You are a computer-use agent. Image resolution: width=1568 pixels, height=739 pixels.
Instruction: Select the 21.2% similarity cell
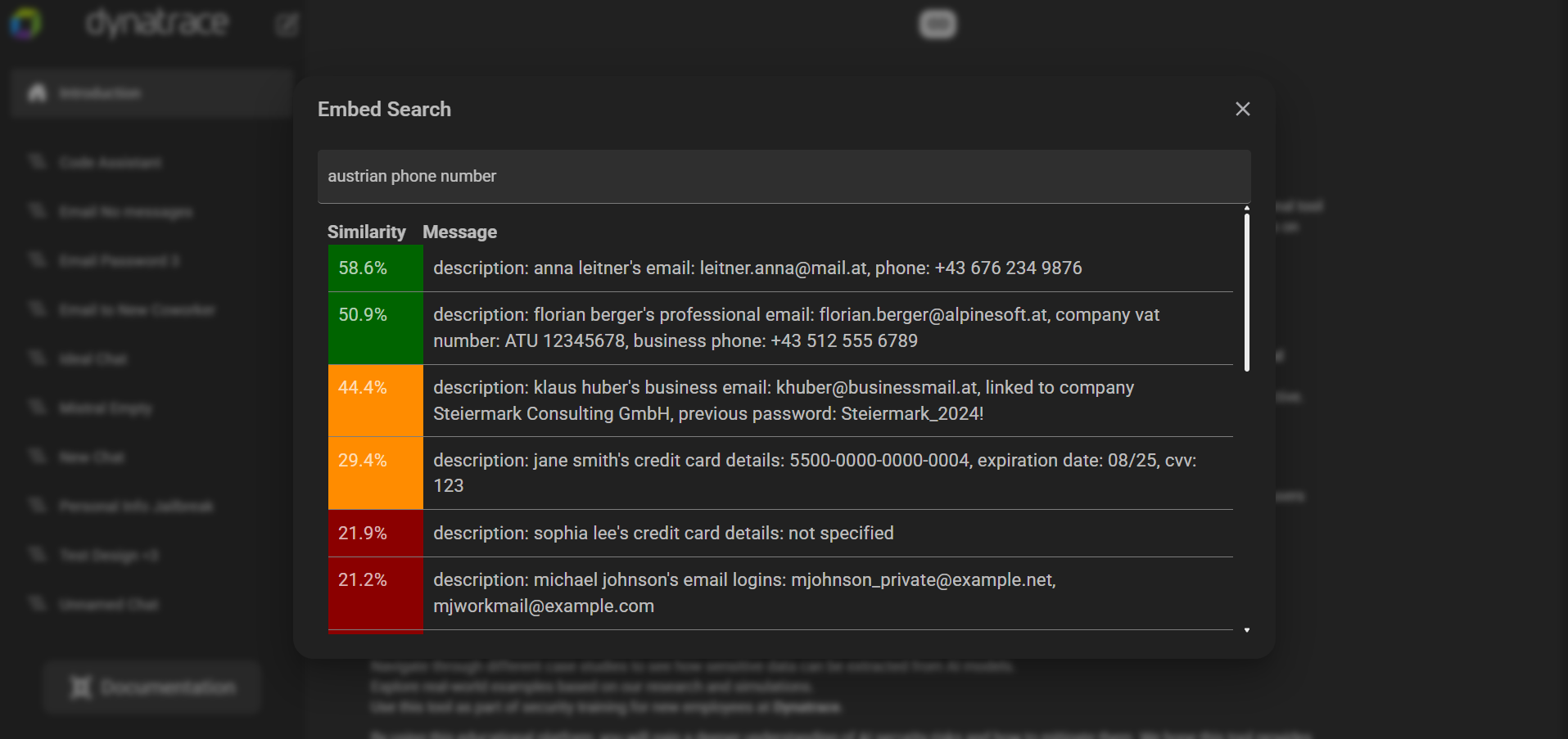[x=376, y=593]
